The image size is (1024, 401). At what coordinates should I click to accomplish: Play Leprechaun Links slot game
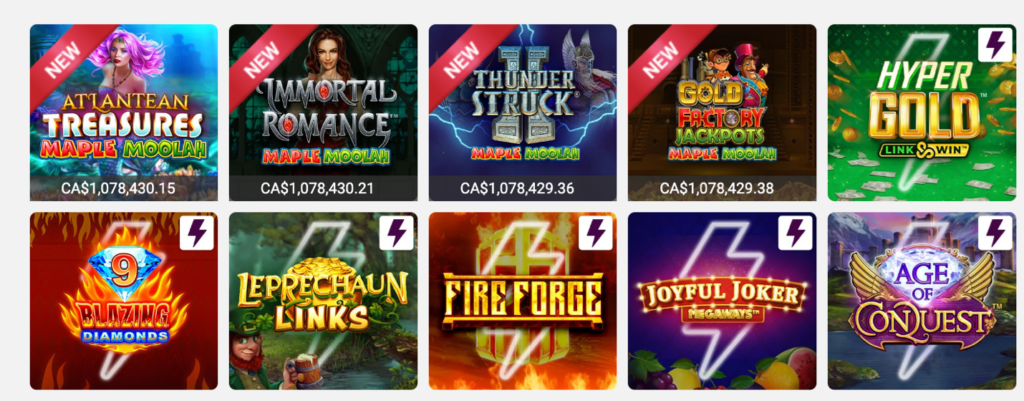coord(323,300)
